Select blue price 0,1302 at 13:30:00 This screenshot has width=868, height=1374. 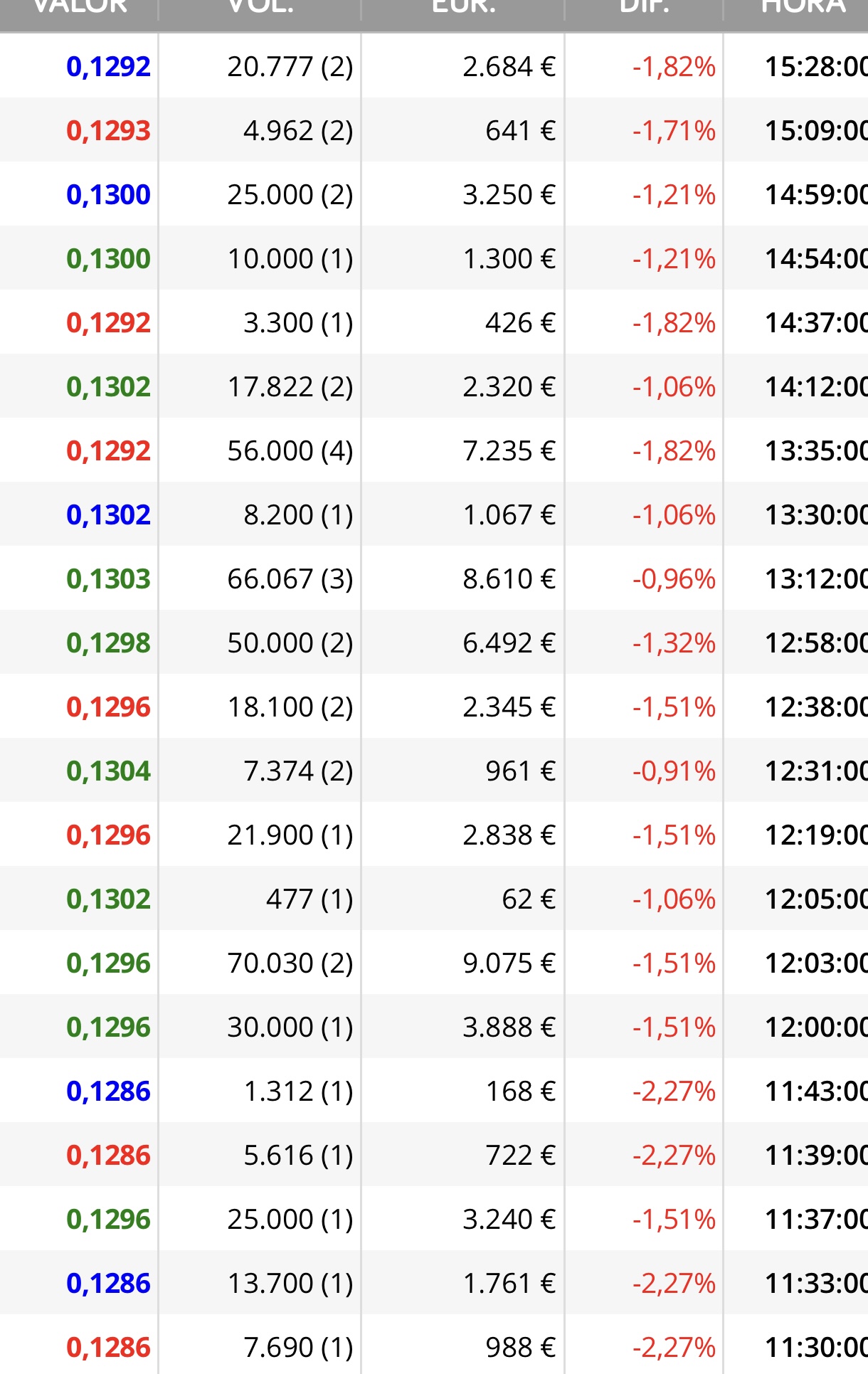[x=108, y=515]
